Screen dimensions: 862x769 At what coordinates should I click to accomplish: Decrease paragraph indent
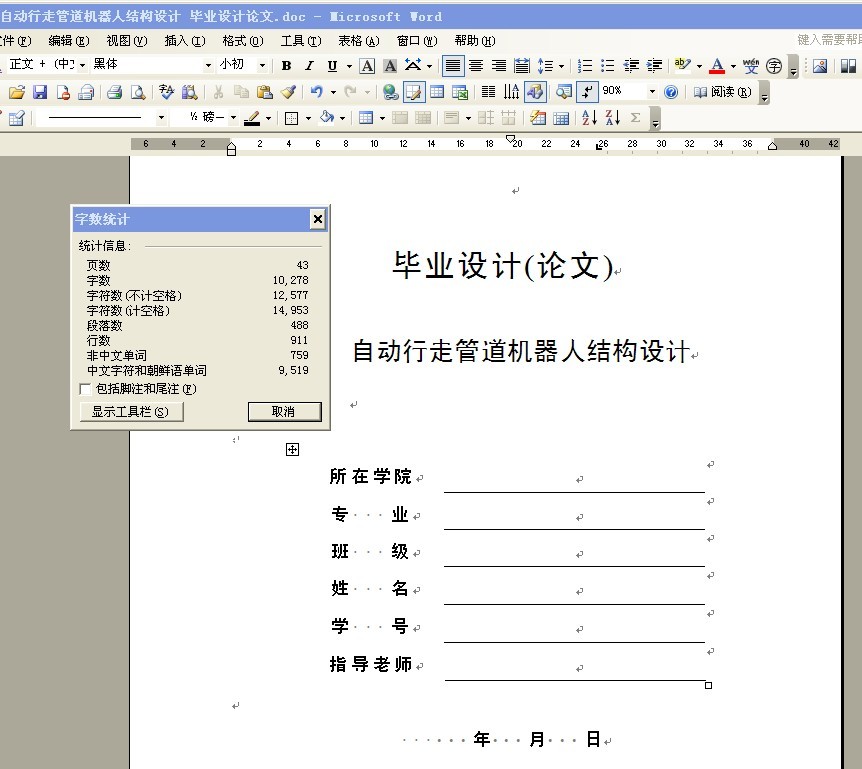(631, 66)
